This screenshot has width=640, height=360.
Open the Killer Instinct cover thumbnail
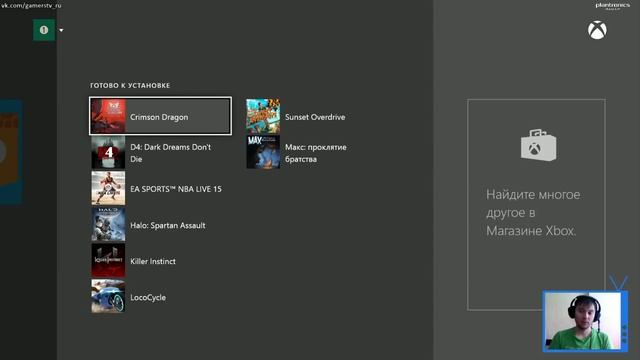pos(108,260)
